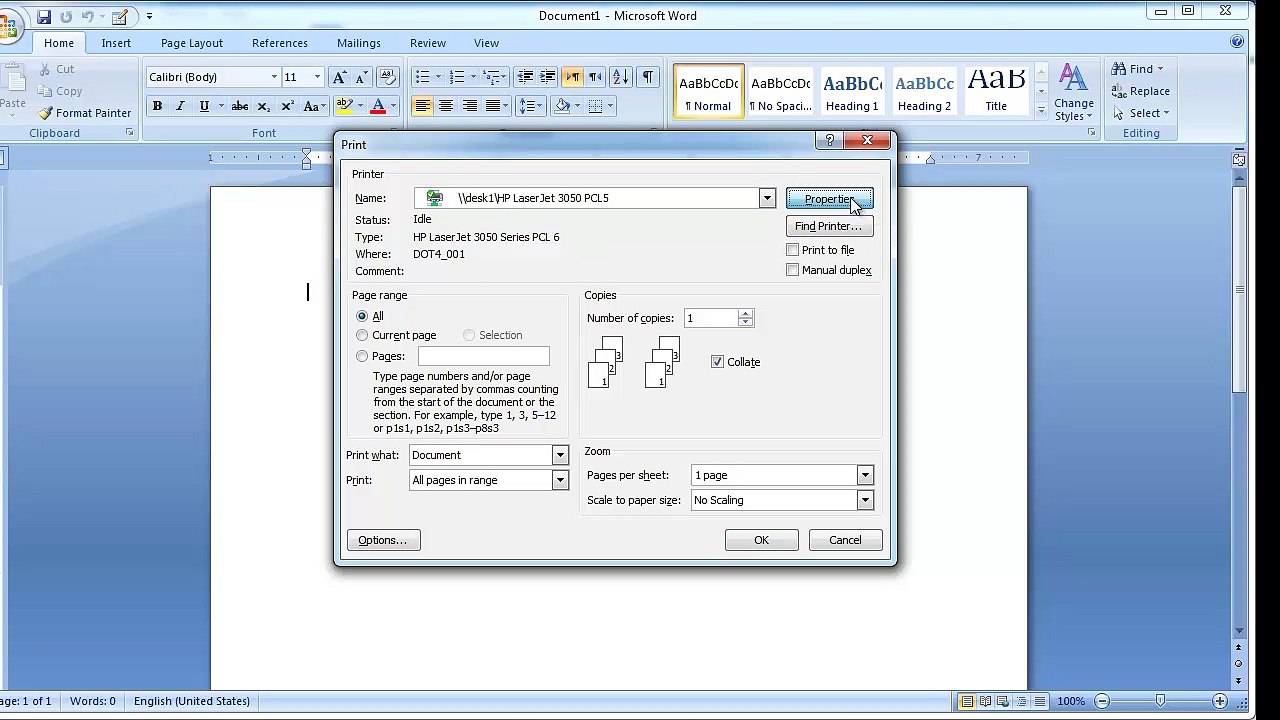Screen dimensions: 1280x720
Task: Click the Number of copies field
Action: [711, 318]
